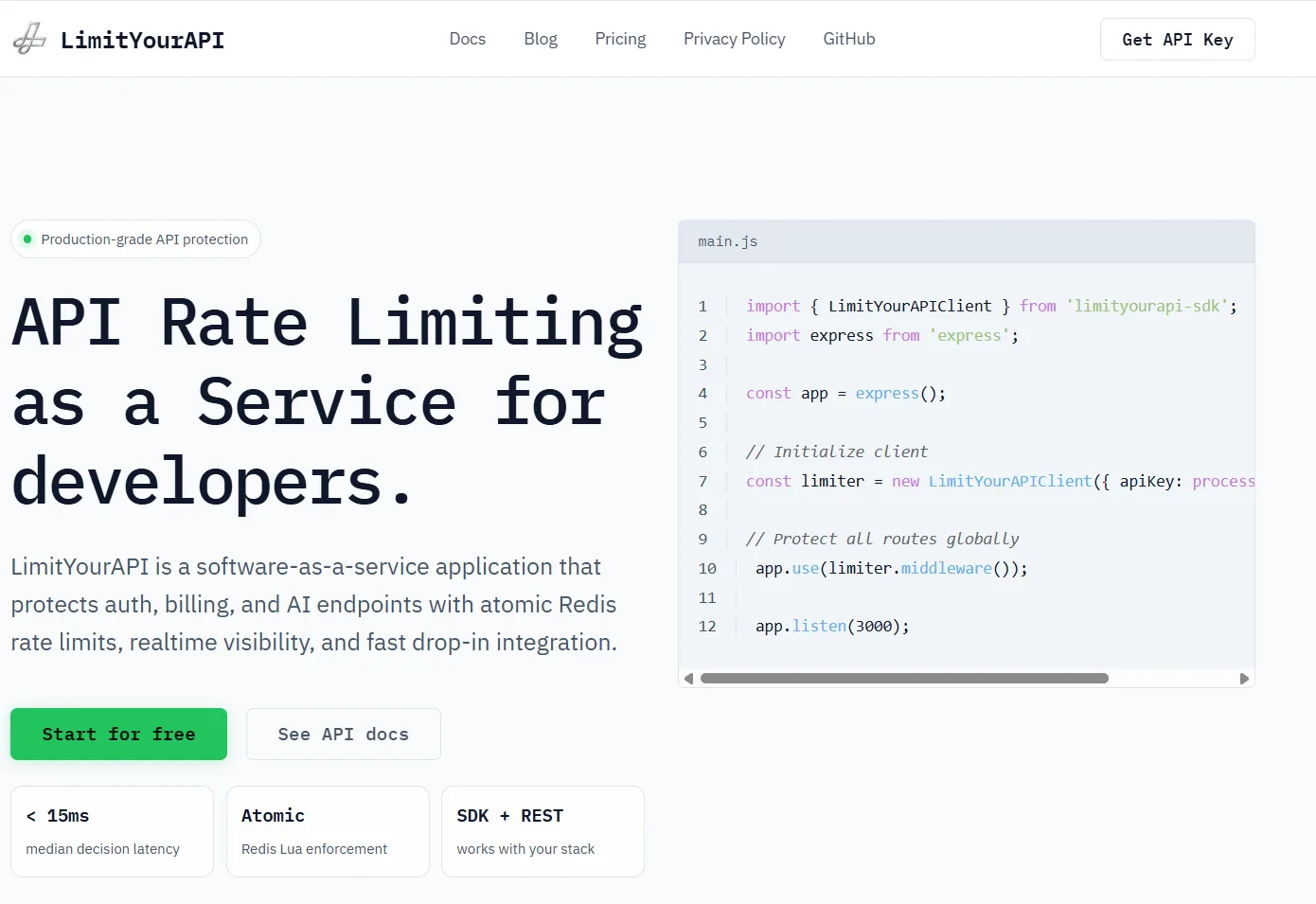Click the 'limityourapi-sdk' string in code
This screenshot has height=904, width=1316.
[x=1147, y=306]
